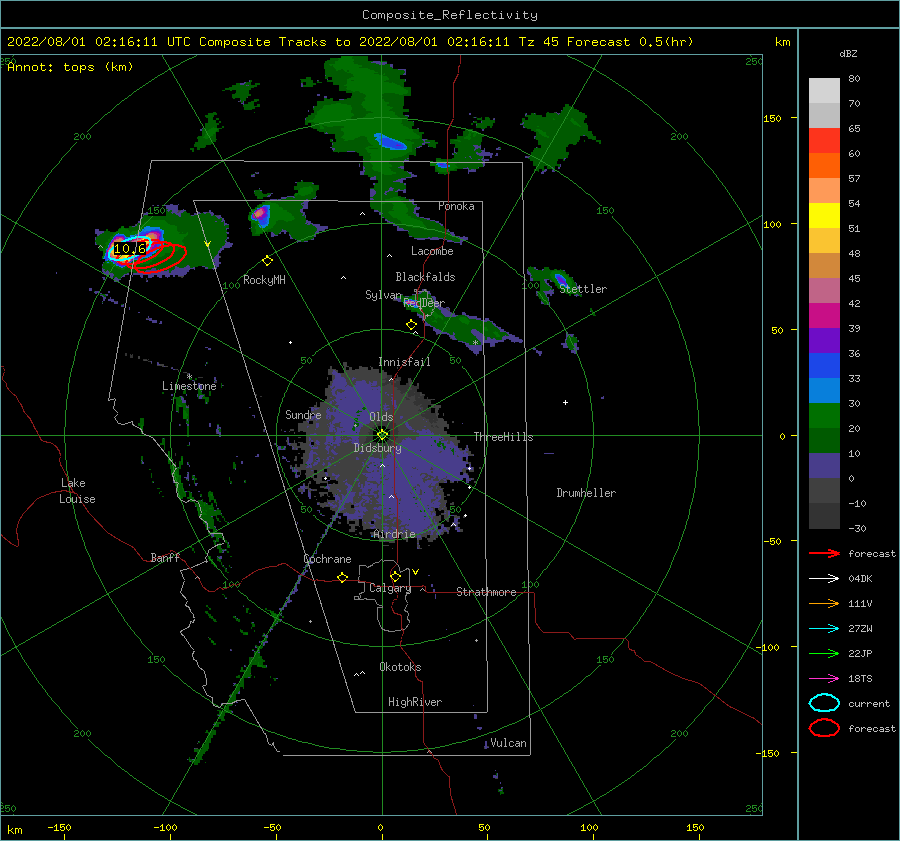
Task: Click the Calgary city label
Action: [390, 588]
